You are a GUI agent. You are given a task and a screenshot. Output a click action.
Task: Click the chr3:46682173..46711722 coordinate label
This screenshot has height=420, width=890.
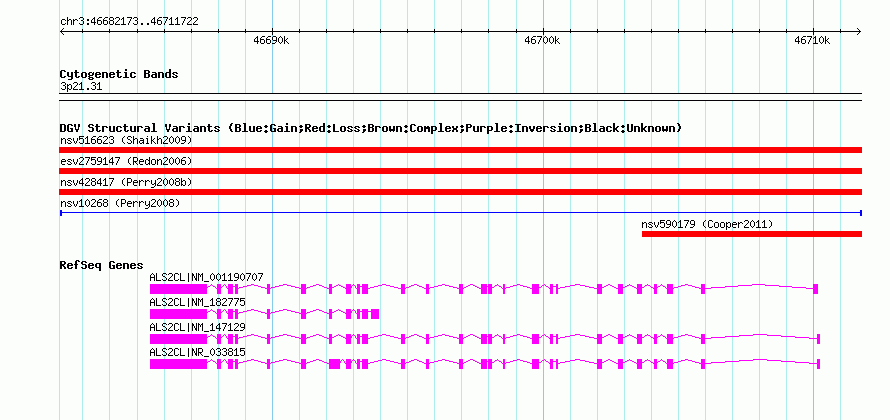129,22
